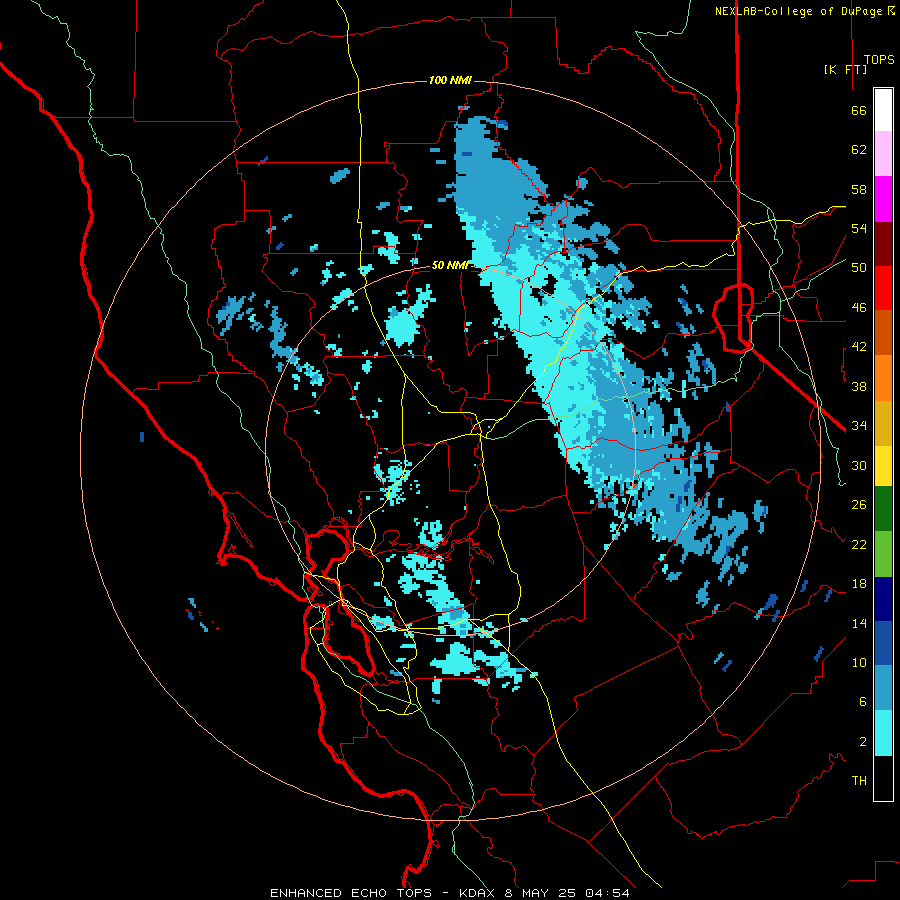Click the 26 legend value
900x900 pixels.
click(x=859, y=505)
